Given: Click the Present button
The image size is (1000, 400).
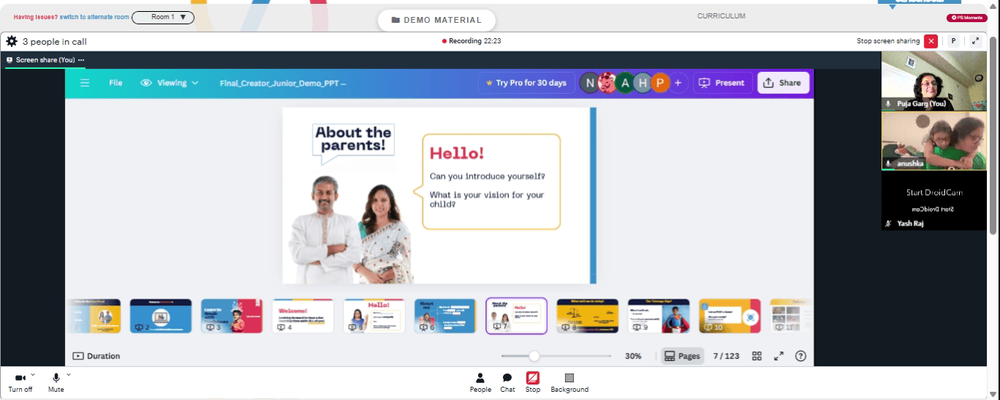Looking at the screenshot, I should pyautogui.click(x=723, y=83).
